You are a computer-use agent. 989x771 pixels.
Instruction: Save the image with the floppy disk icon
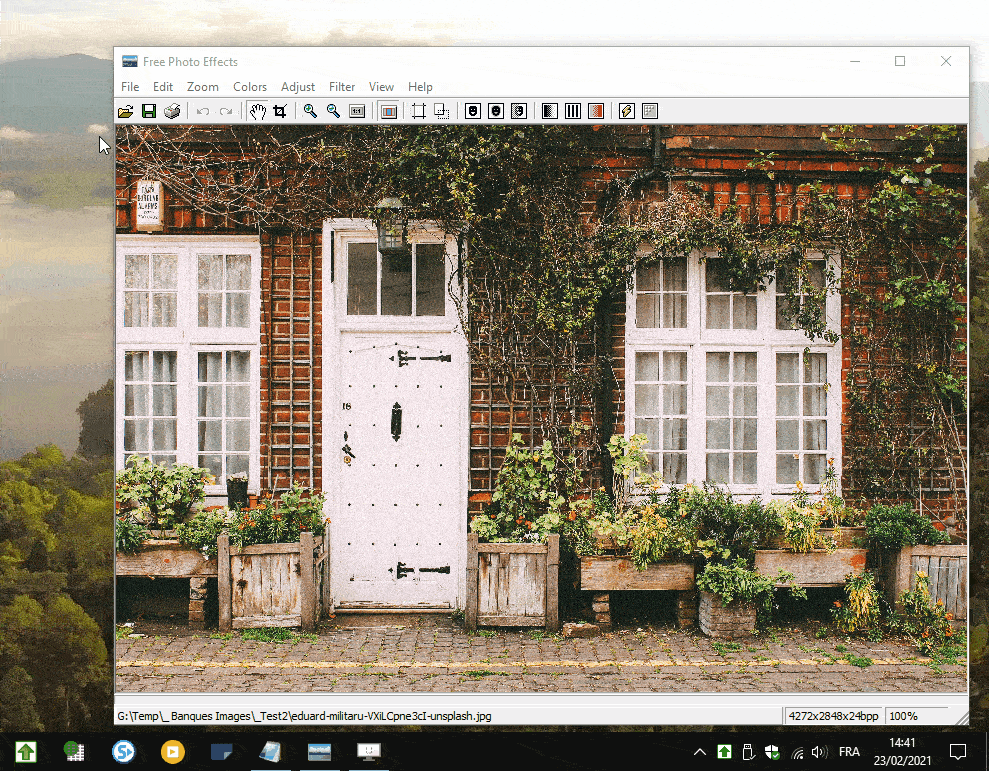(x=149, y=112)
